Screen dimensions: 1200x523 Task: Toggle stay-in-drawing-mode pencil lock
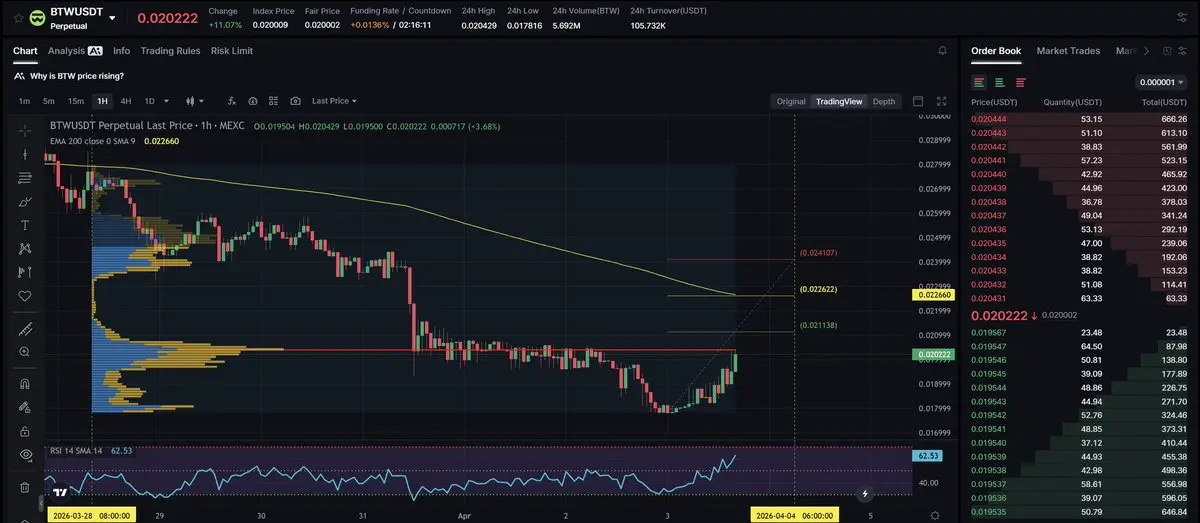[x=25, y=407]
